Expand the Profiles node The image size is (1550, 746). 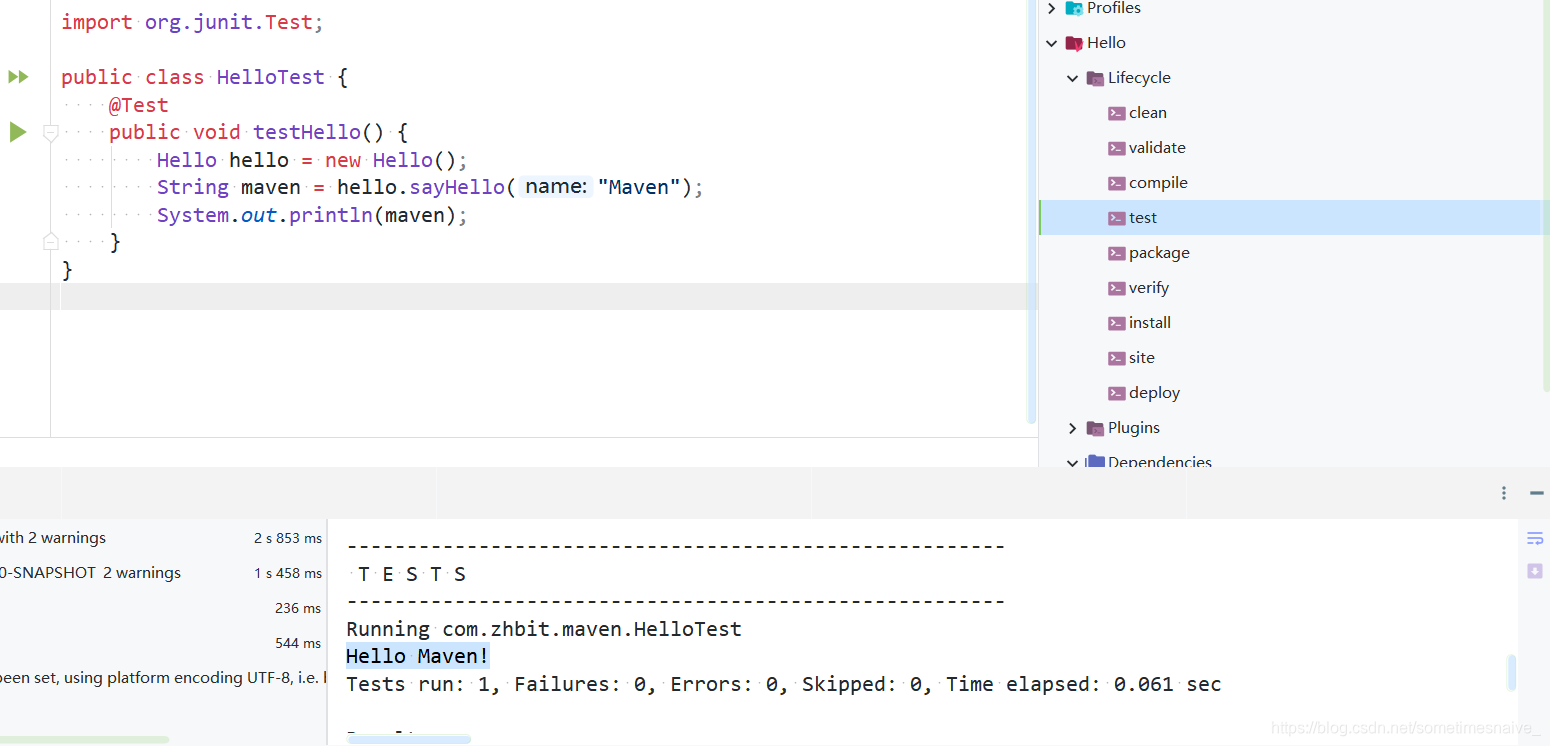tap(1051, 8)
